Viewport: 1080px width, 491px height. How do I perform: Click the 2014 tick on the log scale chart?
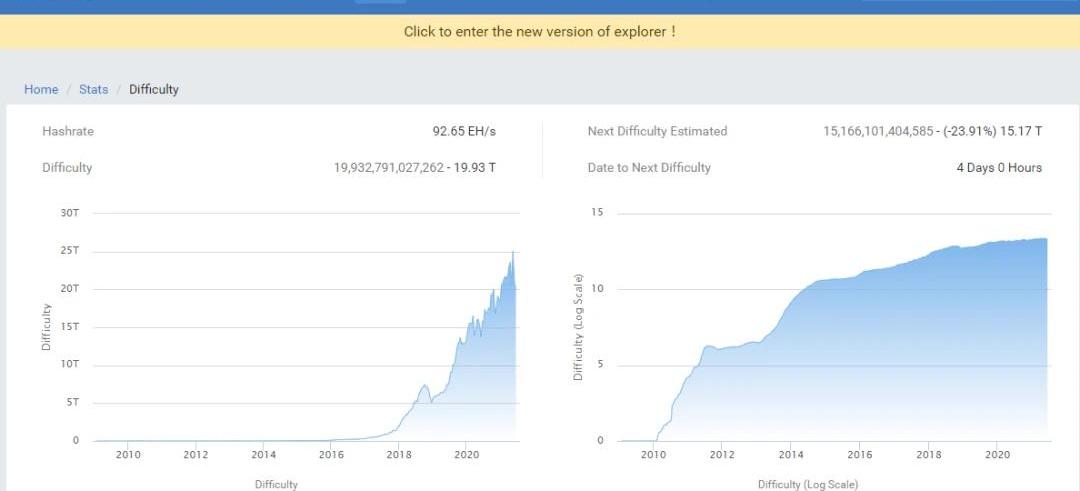(x=790, y=455)
